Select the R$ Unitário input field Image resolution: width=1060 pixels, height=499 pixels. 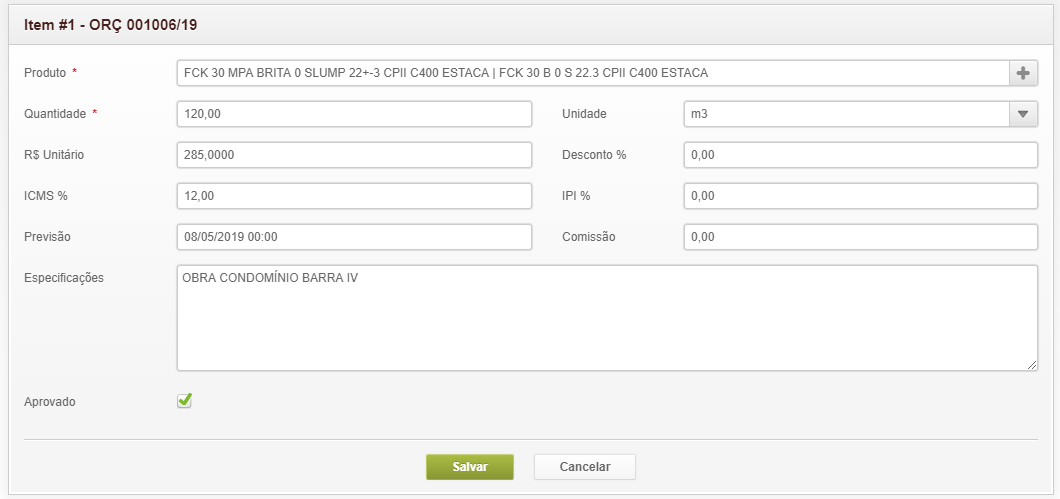point(354,155)
